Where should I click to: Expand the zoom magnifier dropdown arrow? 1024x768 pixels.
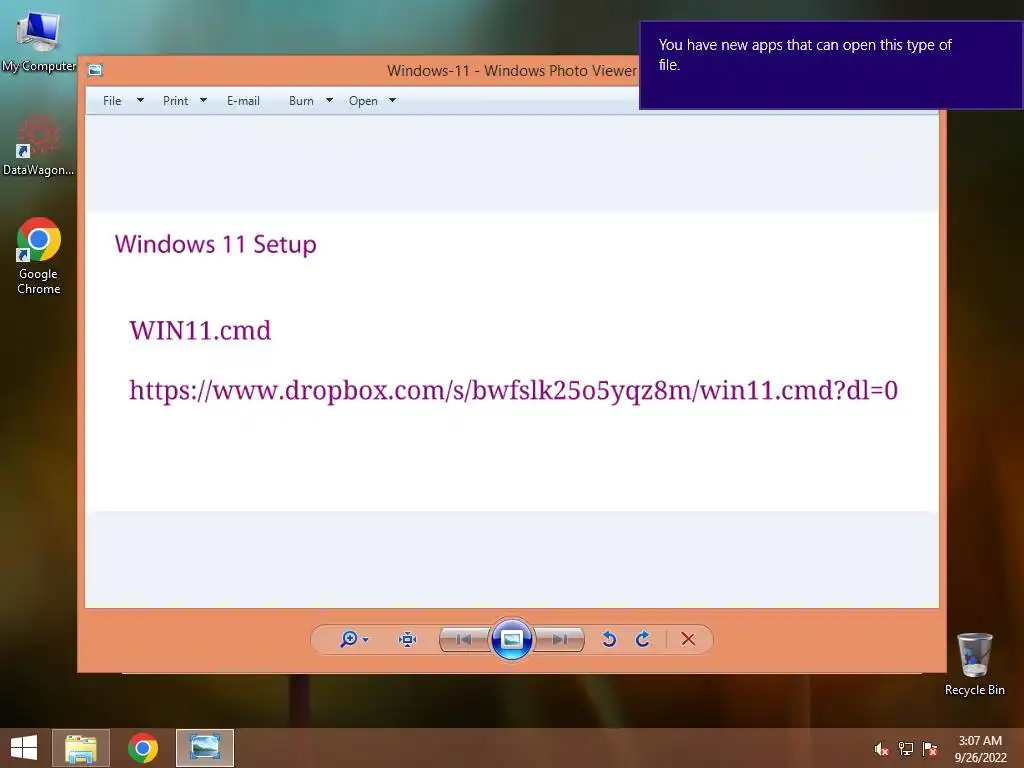click(366, 639)
